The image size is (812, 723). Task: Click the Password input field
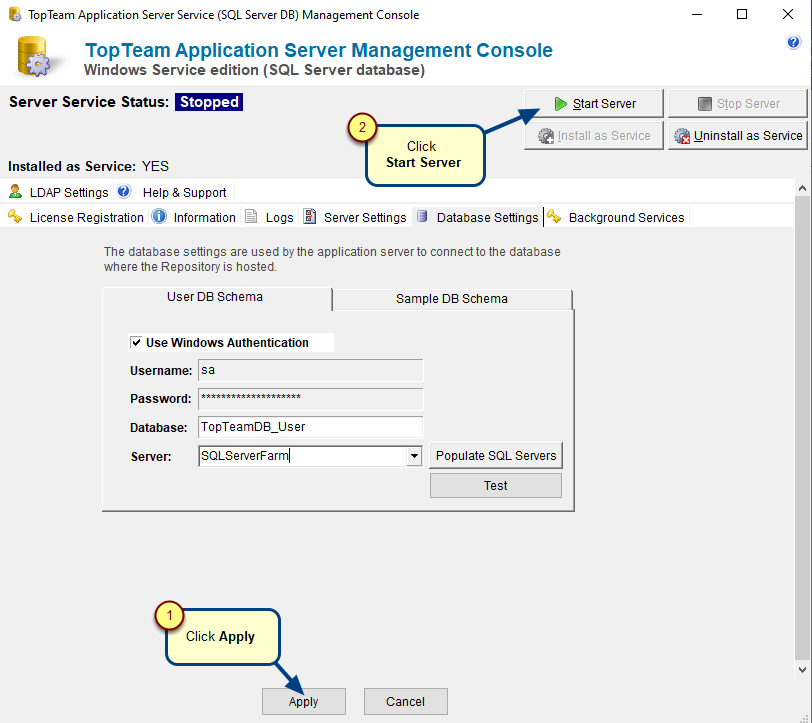coord(311,399)
